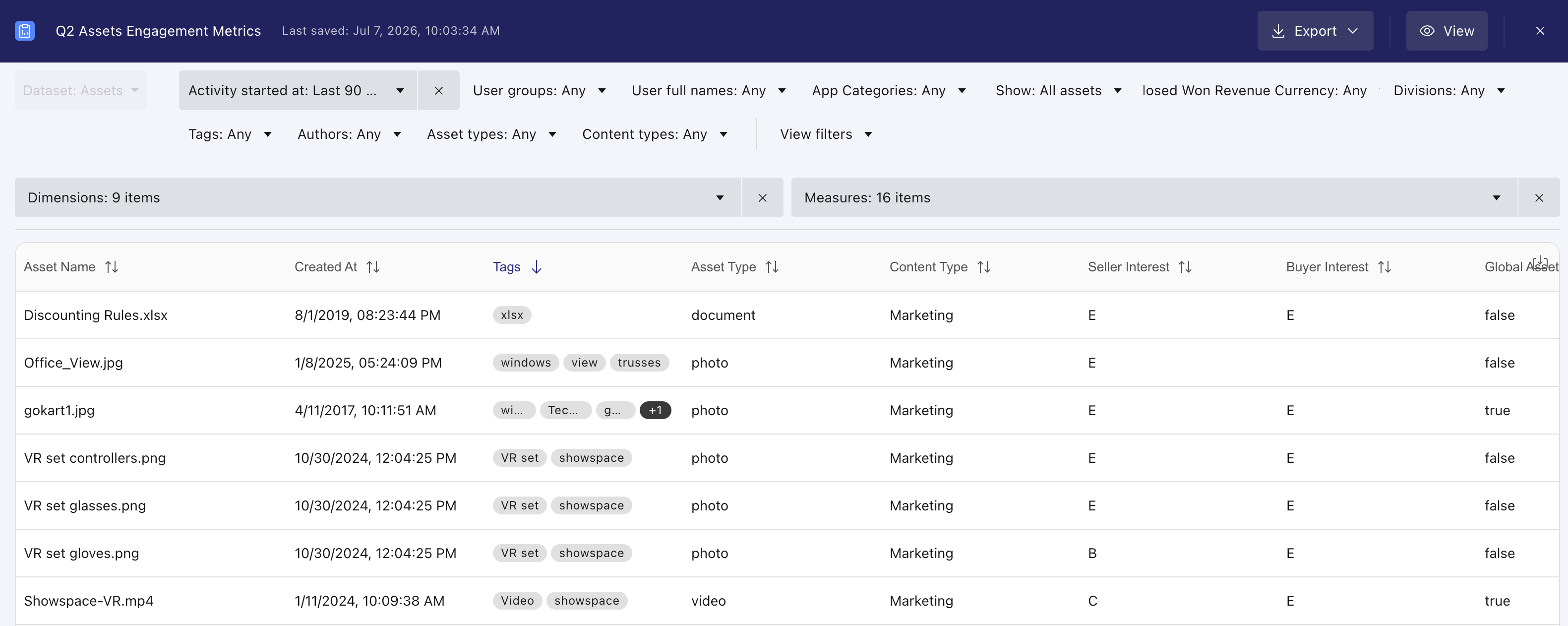
Task: Sort by Content Type column
Action: point(984,267)
